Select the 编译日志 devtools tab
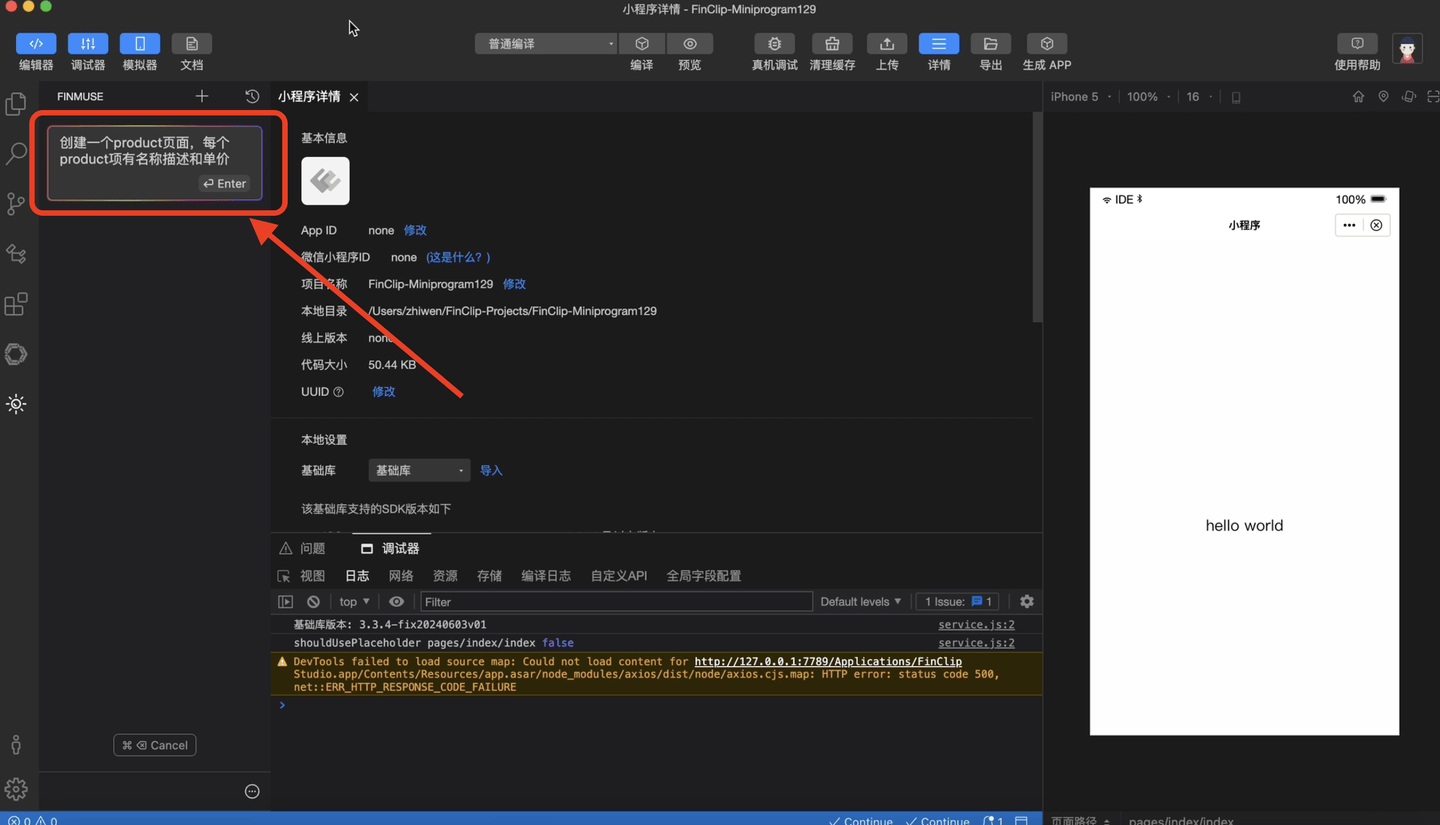 [546, 576]
